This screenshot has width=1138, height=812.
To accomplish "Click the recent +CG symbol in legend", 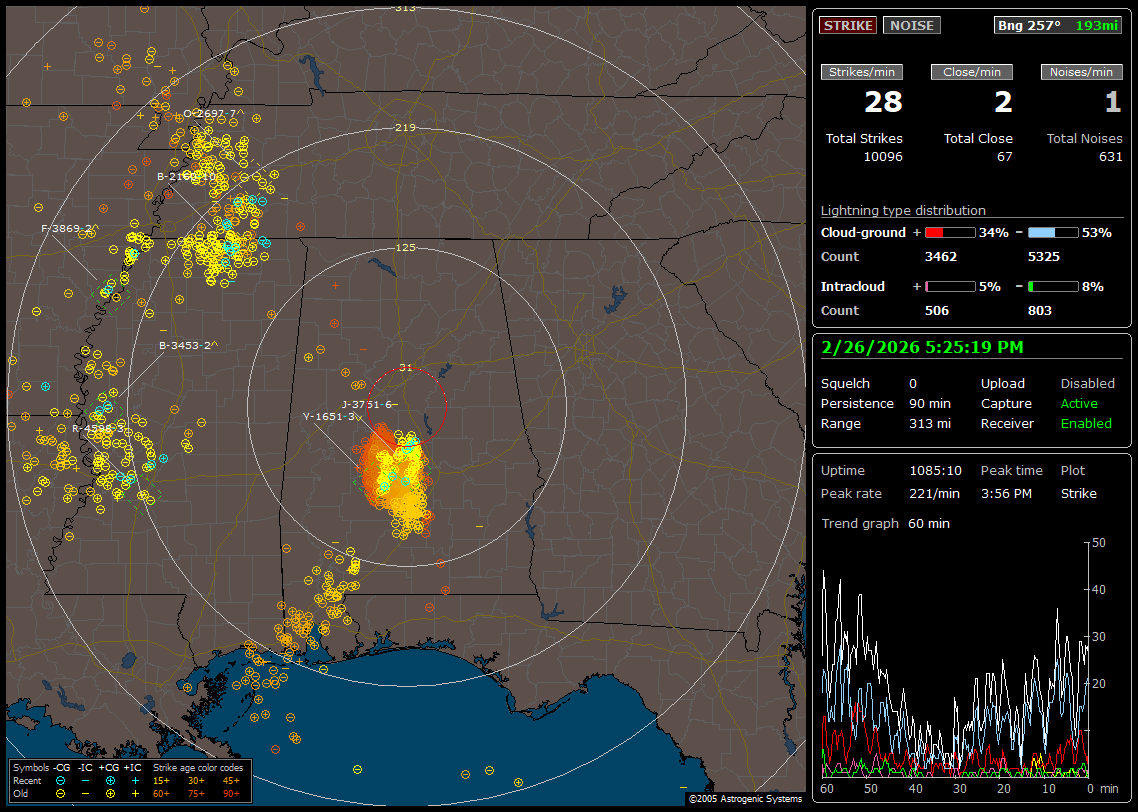I will coord(110,780).
